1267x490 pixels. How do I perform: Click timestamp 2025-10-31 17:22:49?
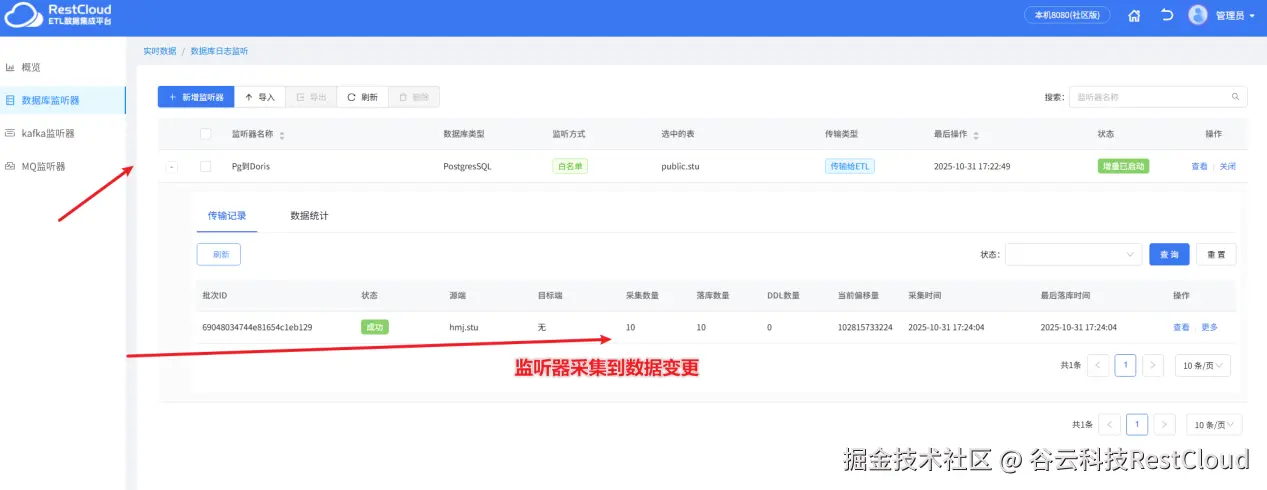click(972, 166)
